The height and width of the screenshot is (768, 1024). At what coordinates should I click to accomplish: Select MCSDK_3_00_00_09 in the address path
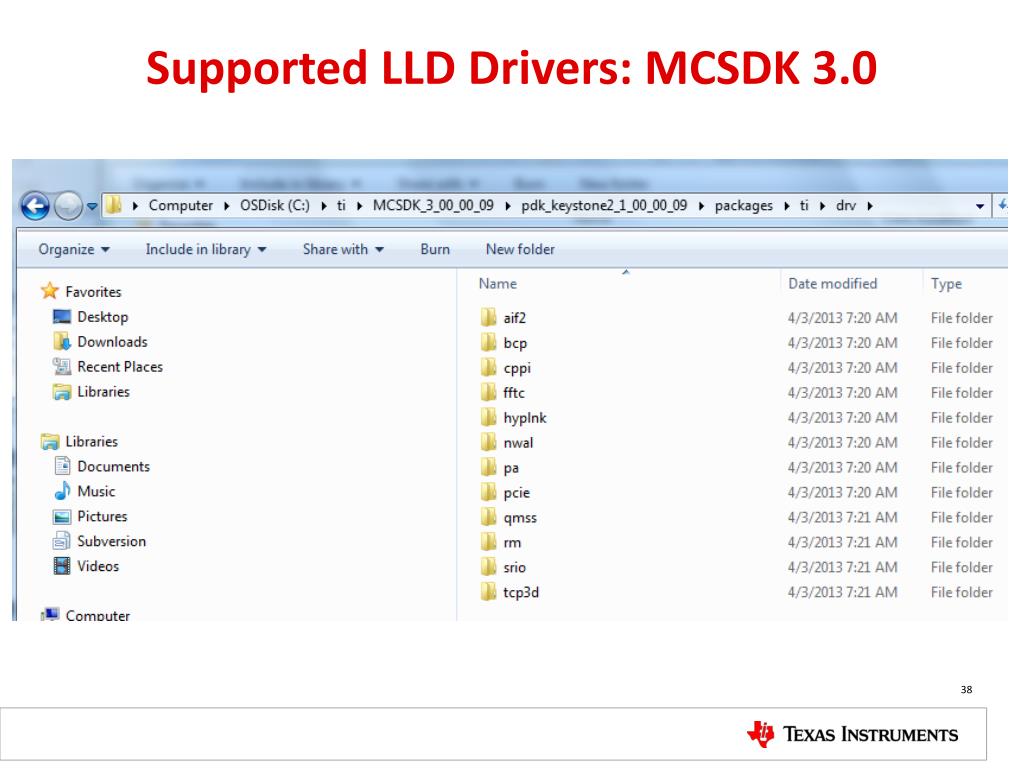coord(433,206)
